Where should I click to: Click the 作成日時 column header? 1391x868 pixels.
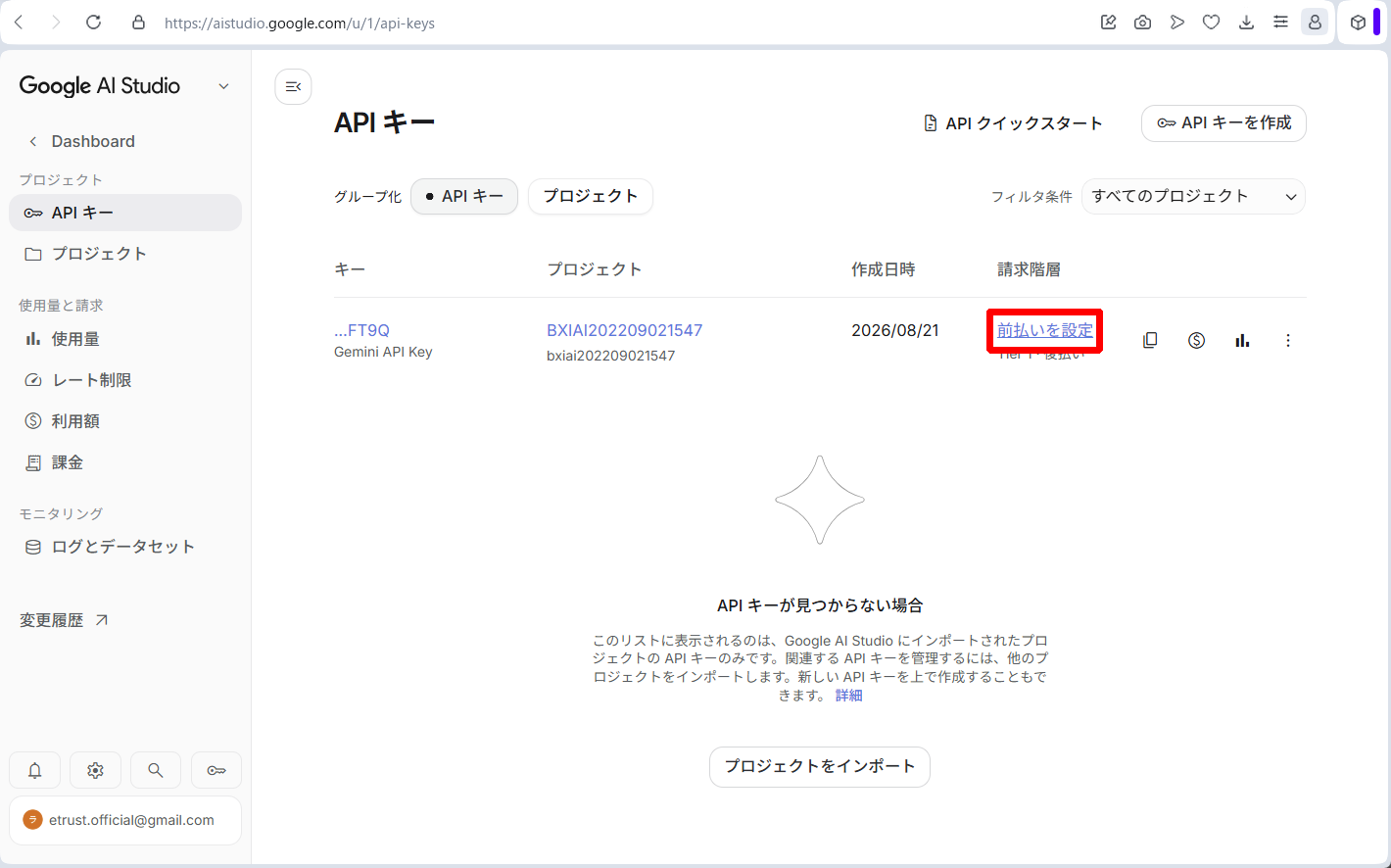883,269
